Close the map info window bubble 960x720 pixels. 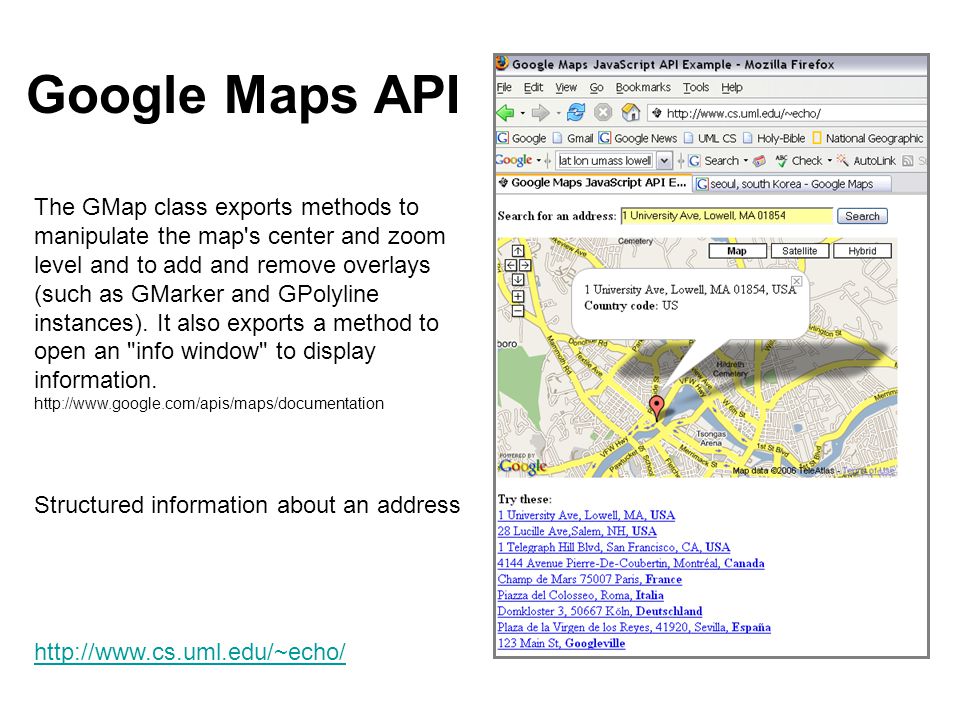pos(797,281)
